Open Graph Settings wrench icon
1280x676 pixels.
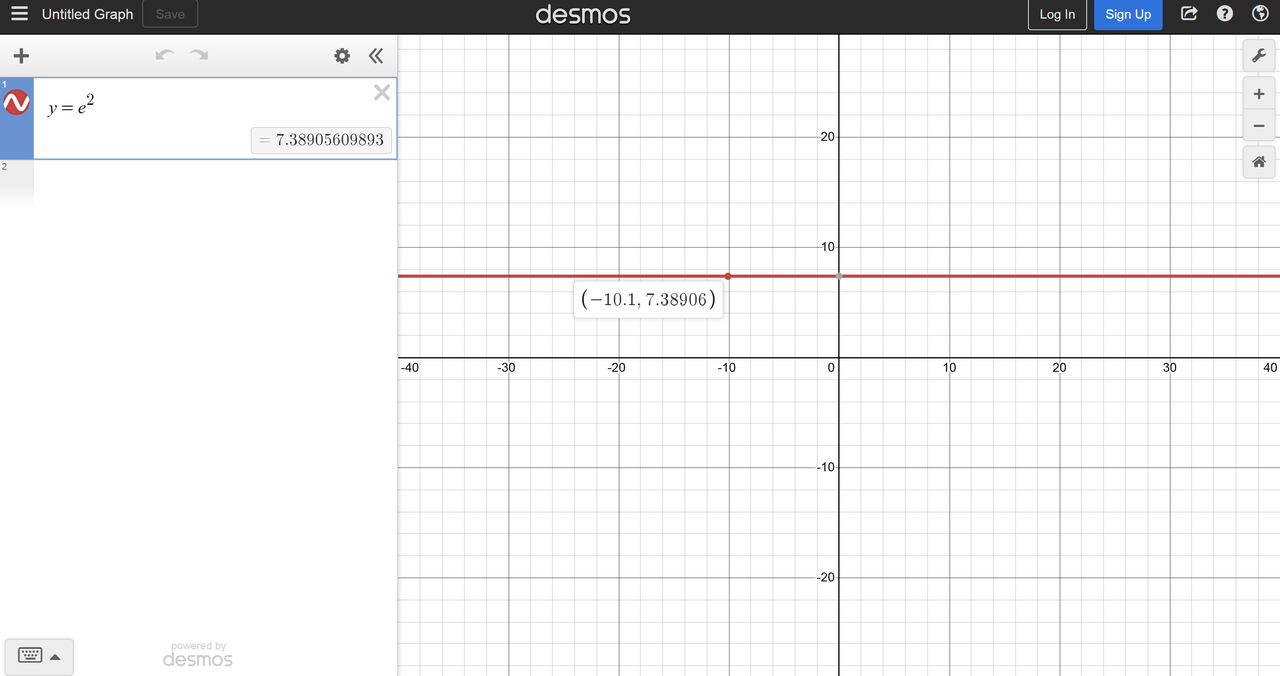[1258, 56]
